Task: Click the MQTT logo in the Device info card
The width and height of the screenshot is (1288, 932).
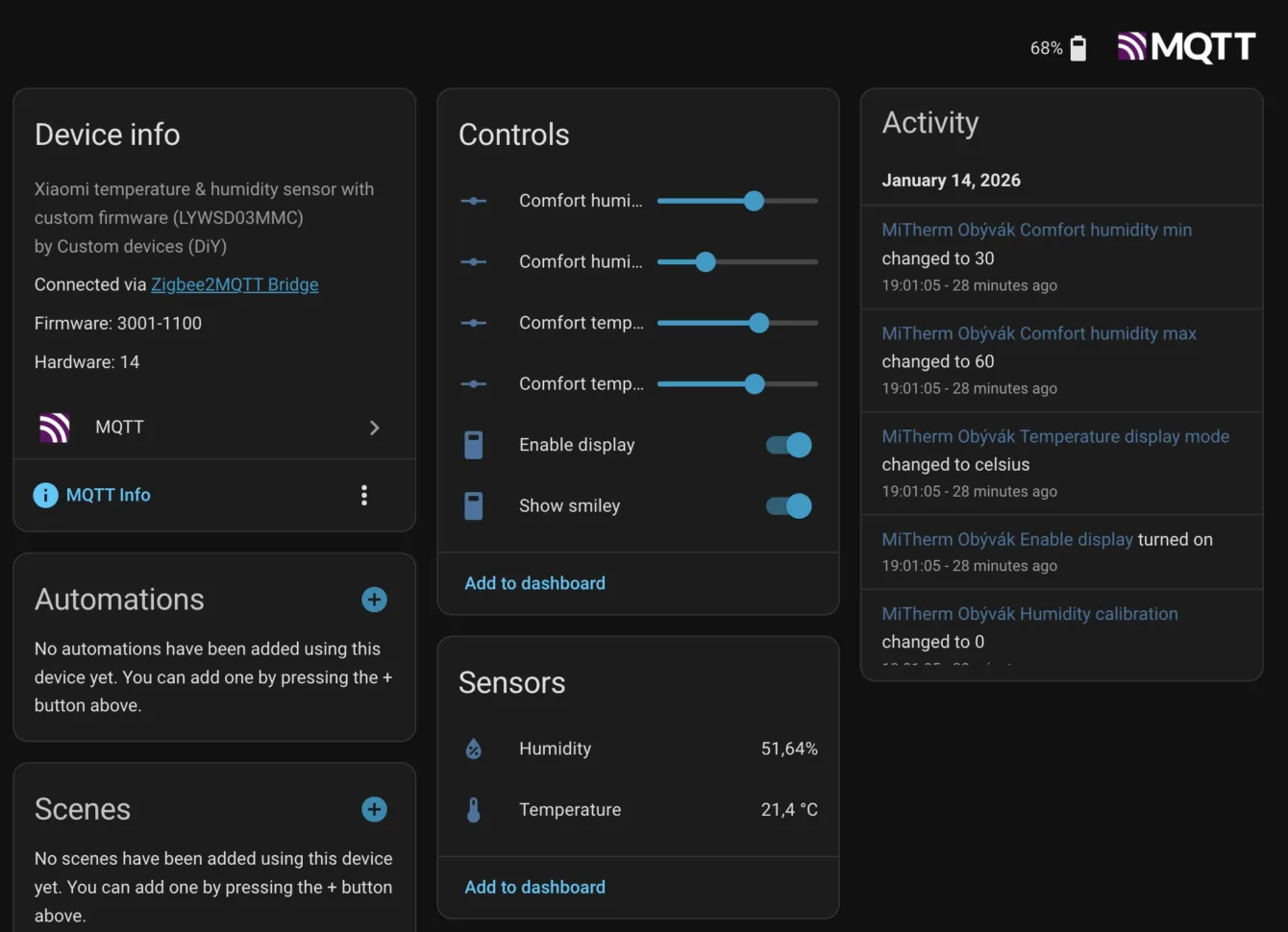Action: (54, 427)
